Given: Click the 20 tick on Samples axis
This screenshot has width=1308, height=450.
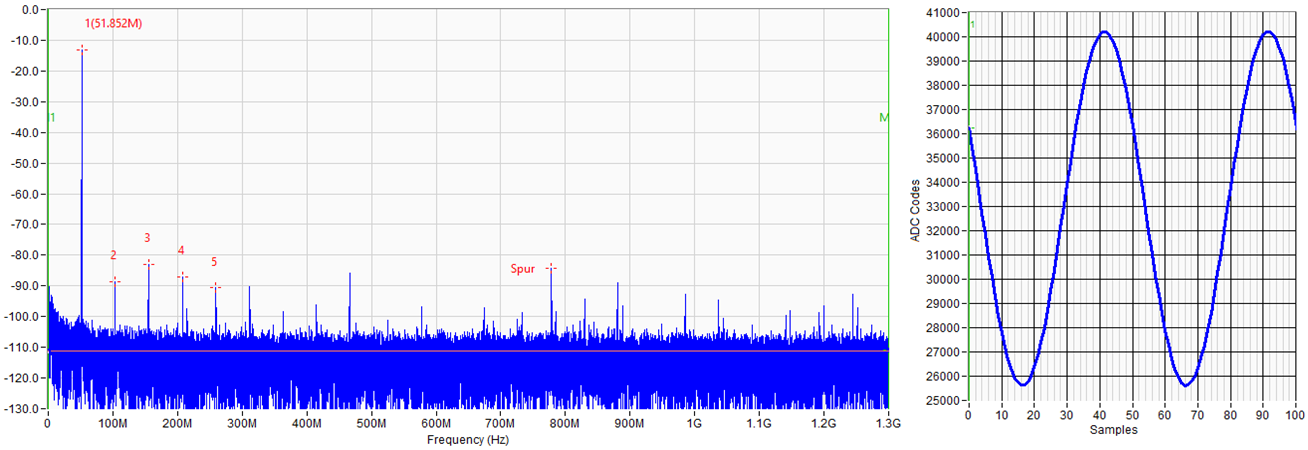Looking at the screenshot, I should pos(1034,414).
